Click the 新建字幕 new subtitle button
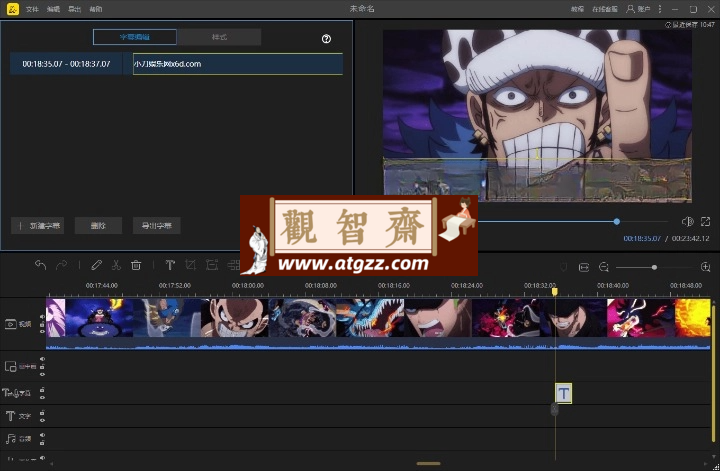720x471 pixels. point(38,225)
